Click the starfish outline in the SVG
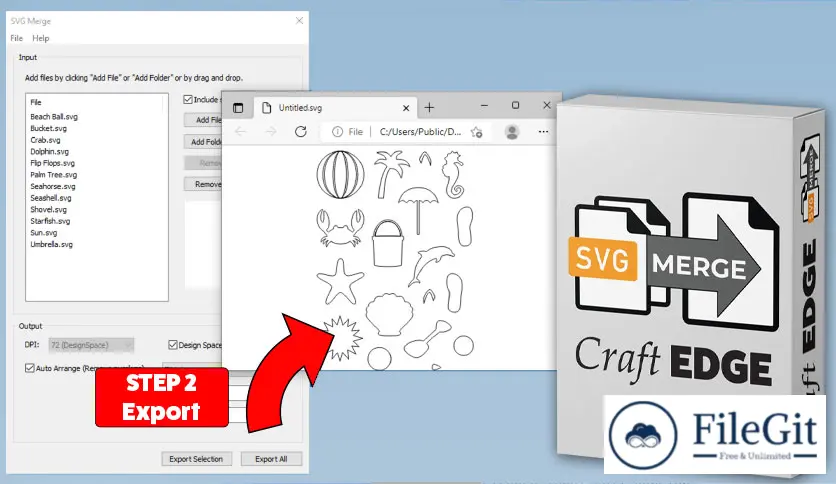The image size is (836, 484). click(340, 281)
